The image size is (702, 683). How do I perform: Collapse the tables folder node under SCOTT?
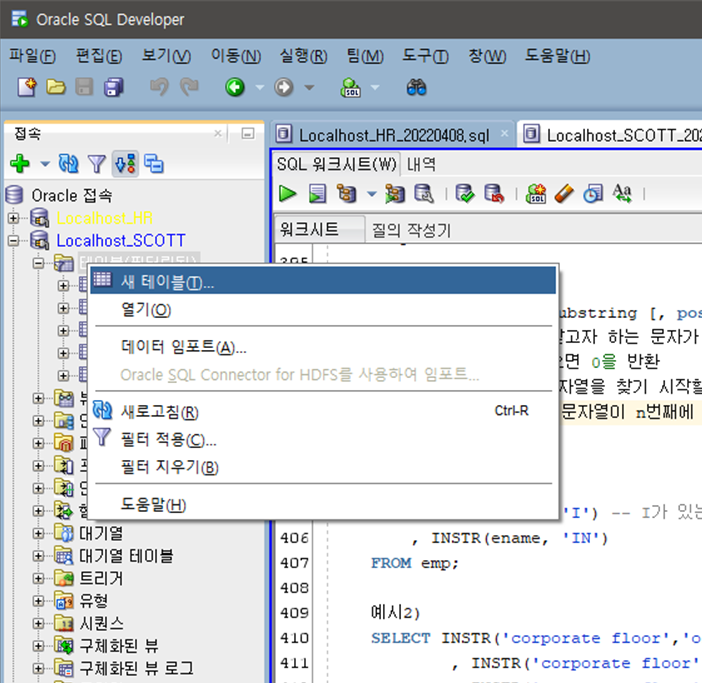point(39,263)
